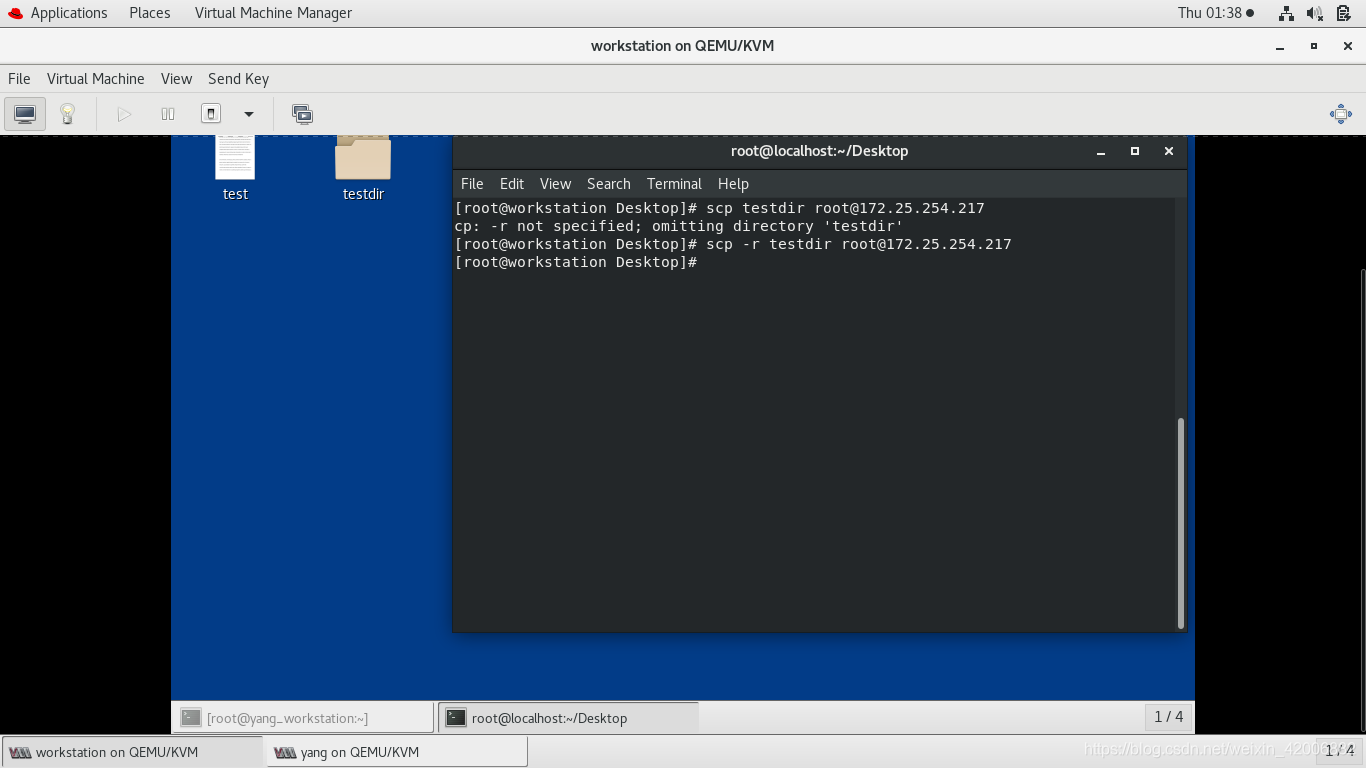Open the Virtual Machine menu
The image size is (1366, 768).
(96, 79)
